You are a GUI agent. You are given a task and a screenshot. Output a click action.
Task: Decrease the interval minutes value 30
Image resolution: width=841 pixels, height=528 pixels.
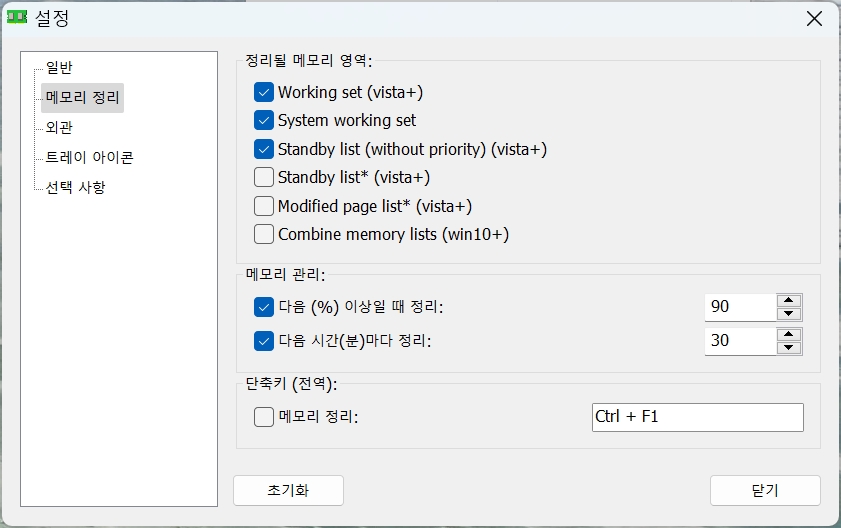tap(788, 348)
